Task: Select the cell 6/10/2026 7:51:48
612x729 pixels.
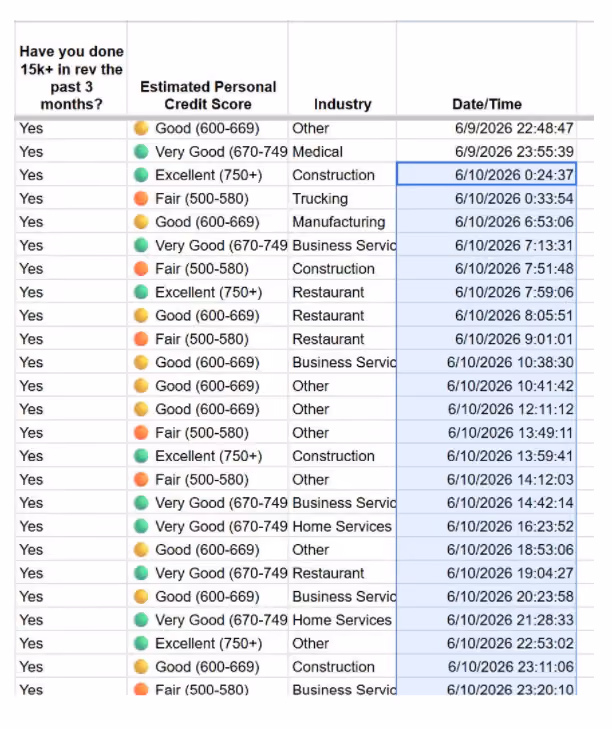Action: click(x=486, y=269)
